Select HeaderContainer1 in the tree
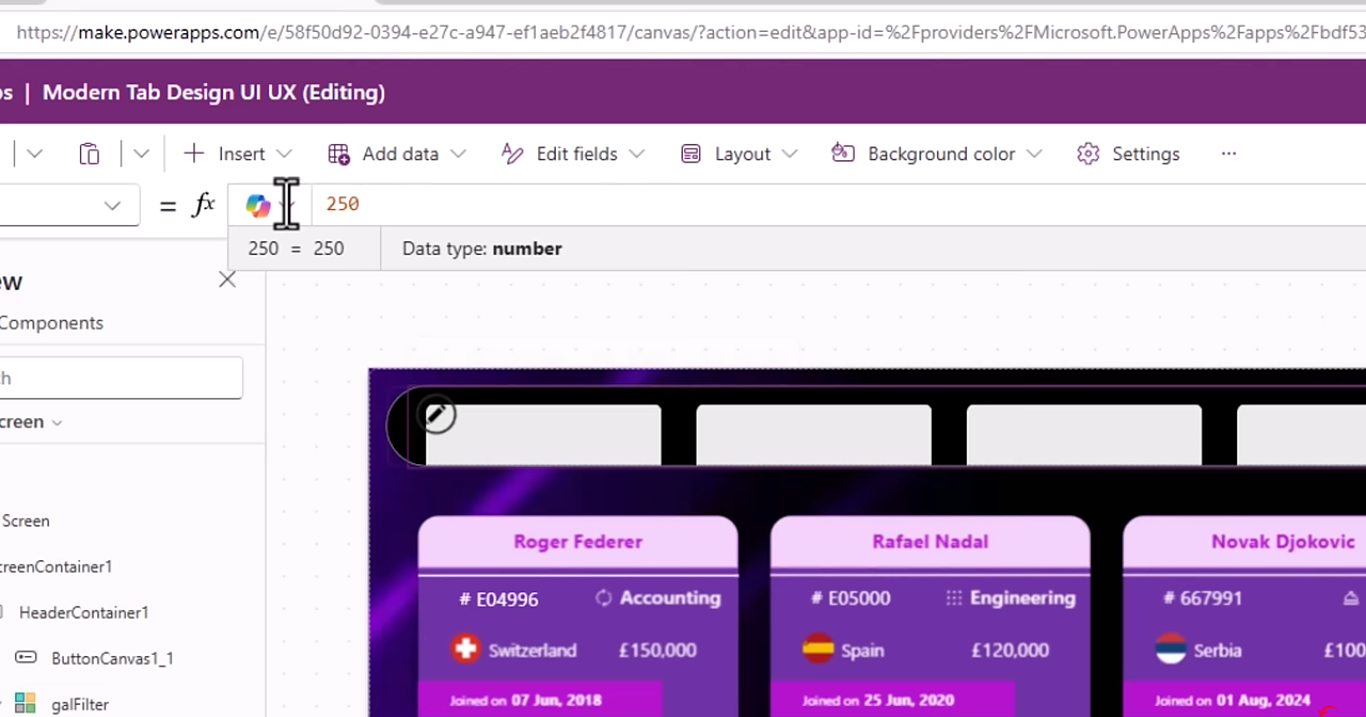This screenshot has width=1366, height=717. tap(84, 612)
